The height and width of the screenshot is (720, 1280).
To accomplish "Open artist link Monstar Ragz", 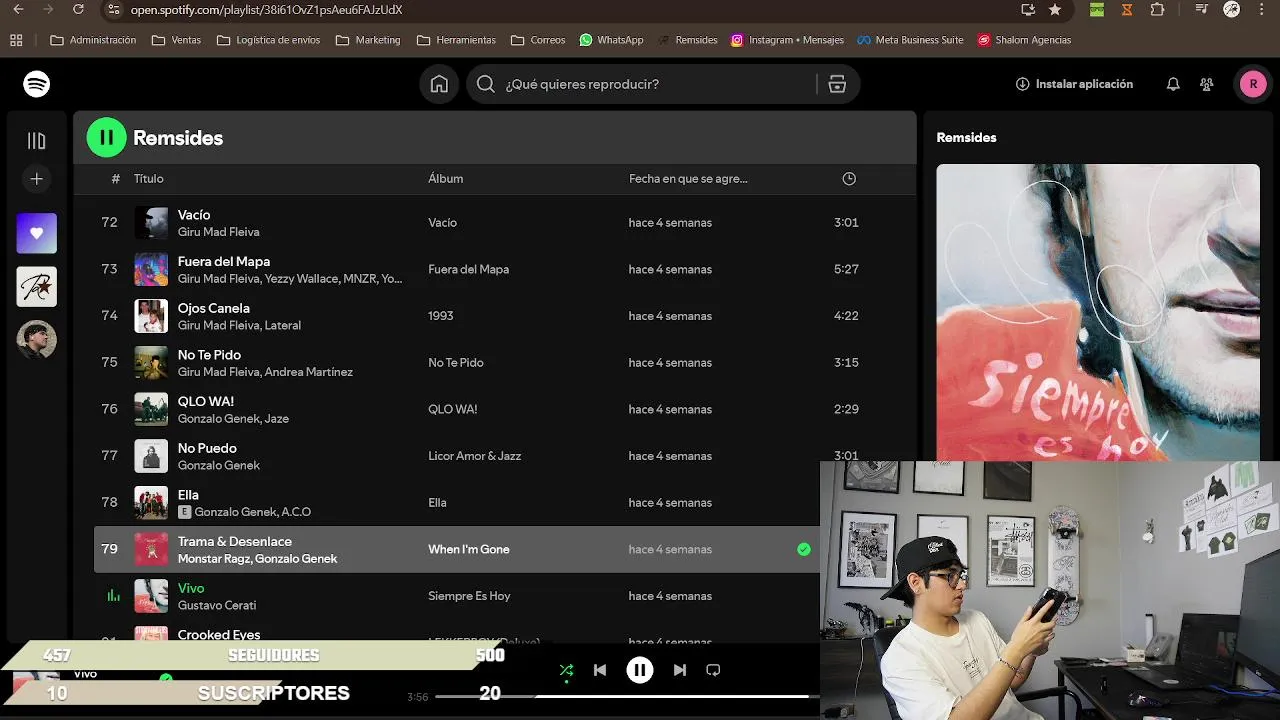I will click(x=214, y=559).
